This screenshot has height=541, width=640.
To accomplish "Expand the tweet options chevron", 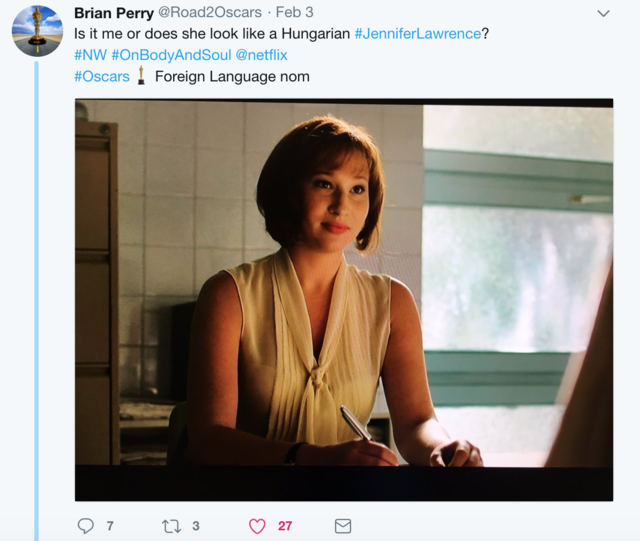I will click(603, 13).
